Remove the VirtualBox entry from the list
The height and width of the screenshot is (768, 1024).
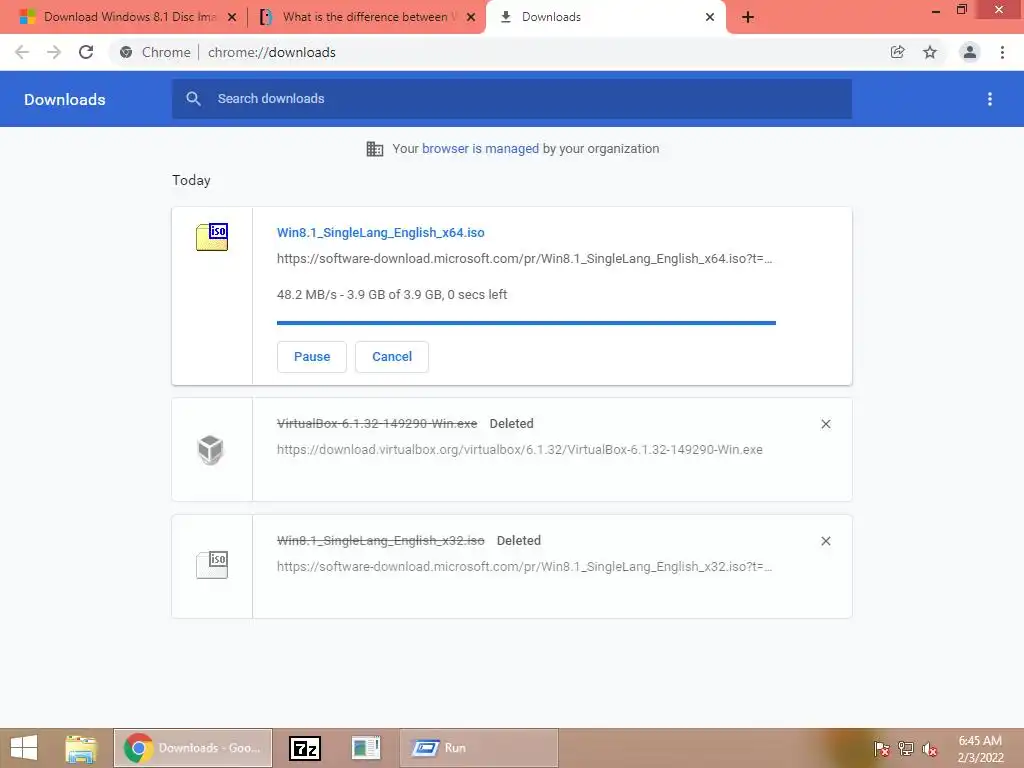tap(825, 424)
